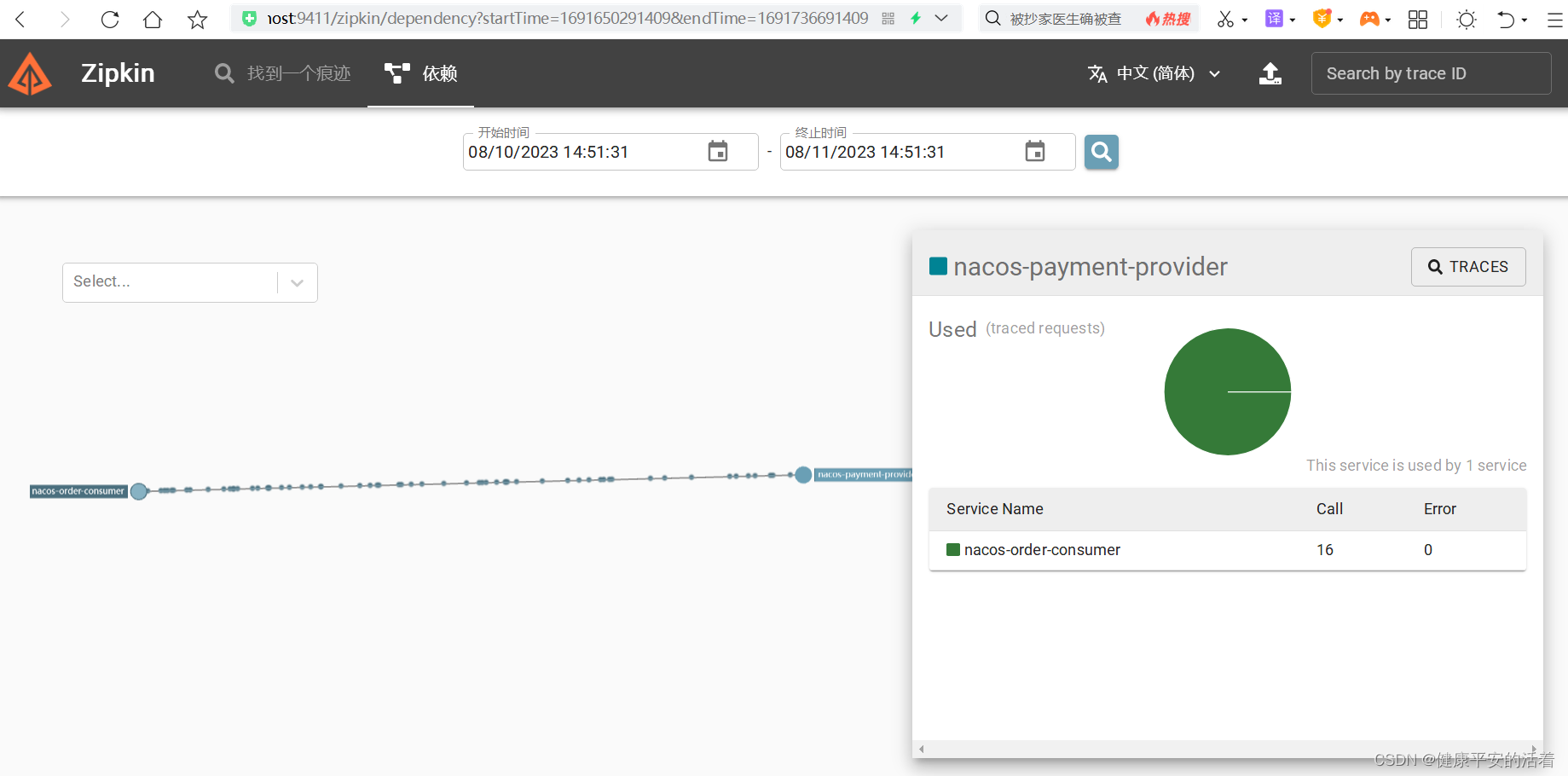Screen dimensions: 1568x776
Task: Open the game controller dropdown arrow
Action: [1388, 20]
